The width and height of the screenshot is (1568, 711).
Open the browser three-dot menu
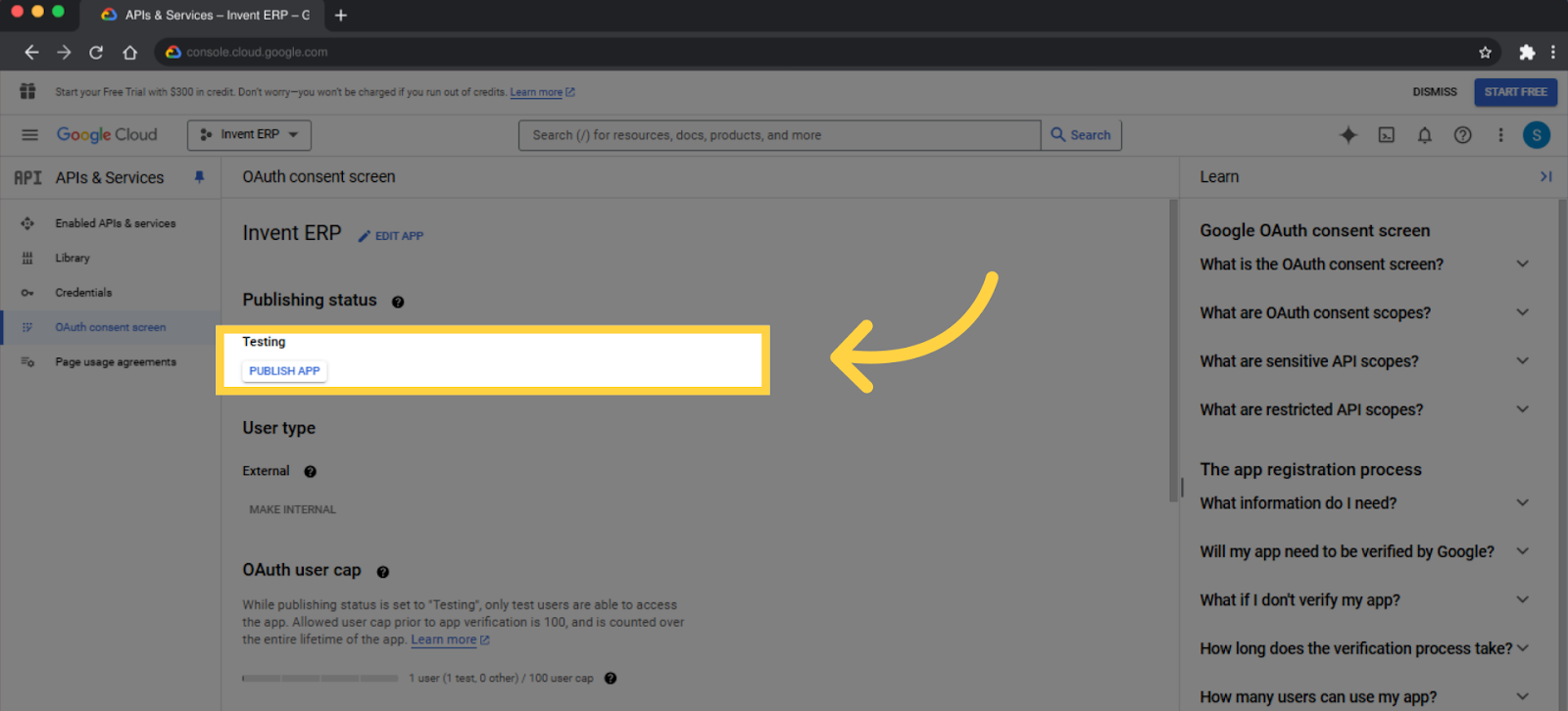(x=1552, y=52)
